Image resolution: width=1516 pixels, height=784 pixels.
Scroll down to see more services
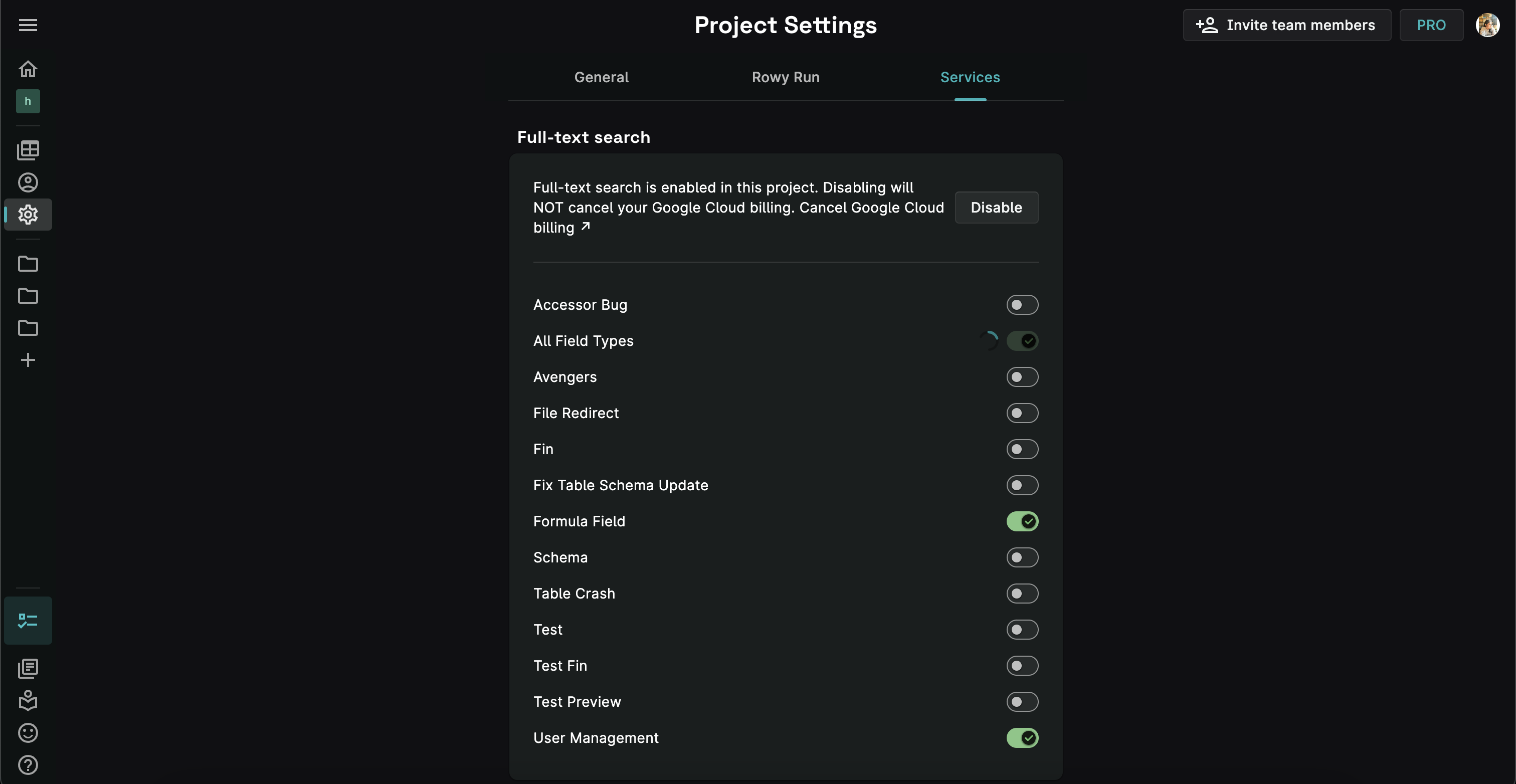[x=786, y=700]
